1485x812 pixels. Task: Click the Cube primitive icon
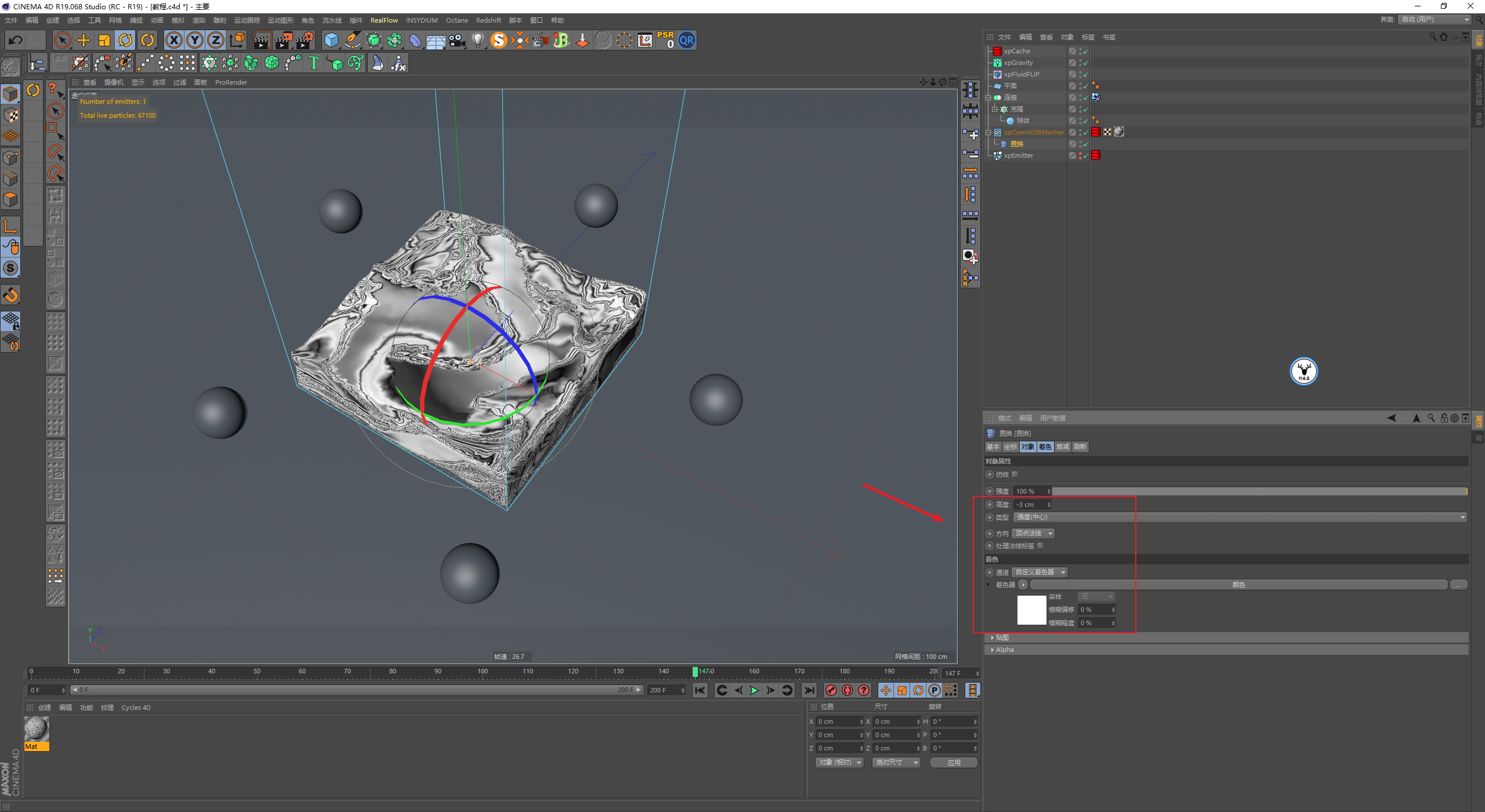(x=331, y=40)
